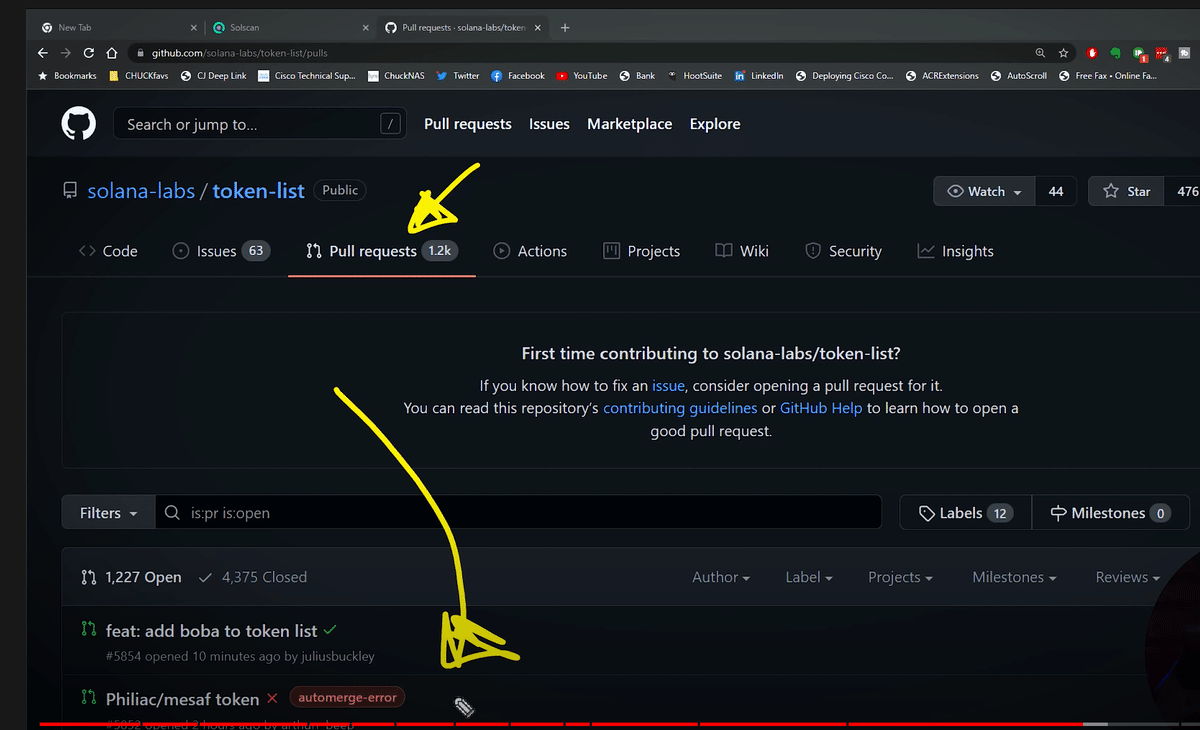
Task: Click the Watch button
Action: [x=985, y=191]
